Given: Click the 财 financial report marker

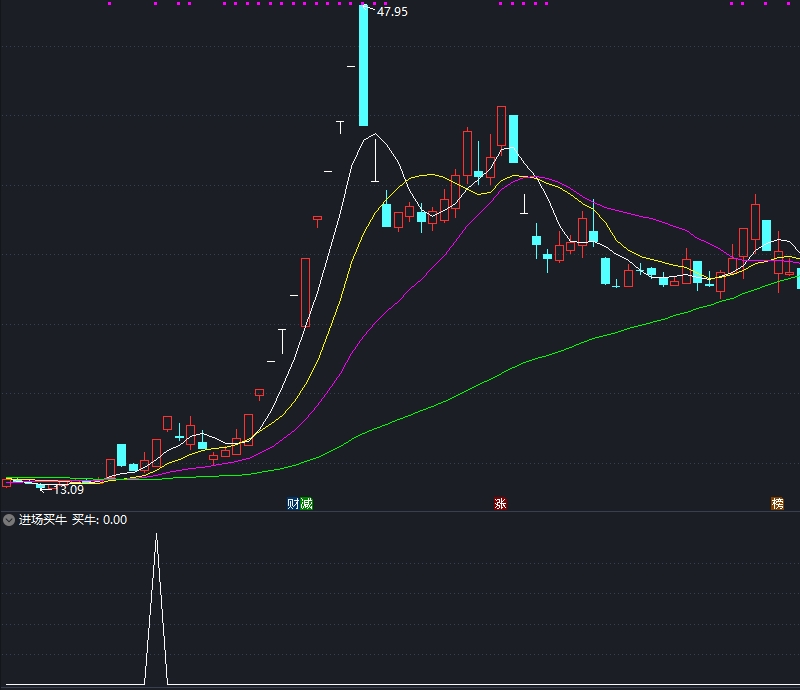Looking at the screenshot, I should click(293, 504).
